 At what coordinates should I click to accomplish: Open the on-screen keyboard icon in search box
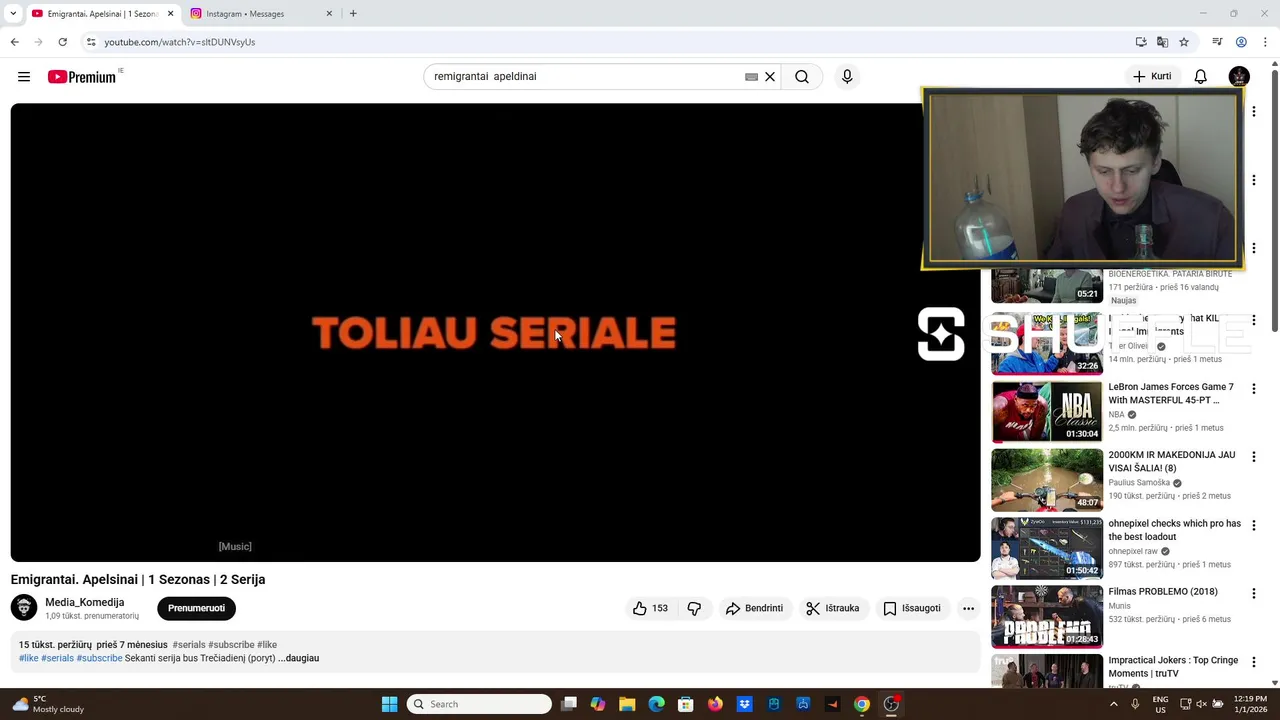pos(751,76)
